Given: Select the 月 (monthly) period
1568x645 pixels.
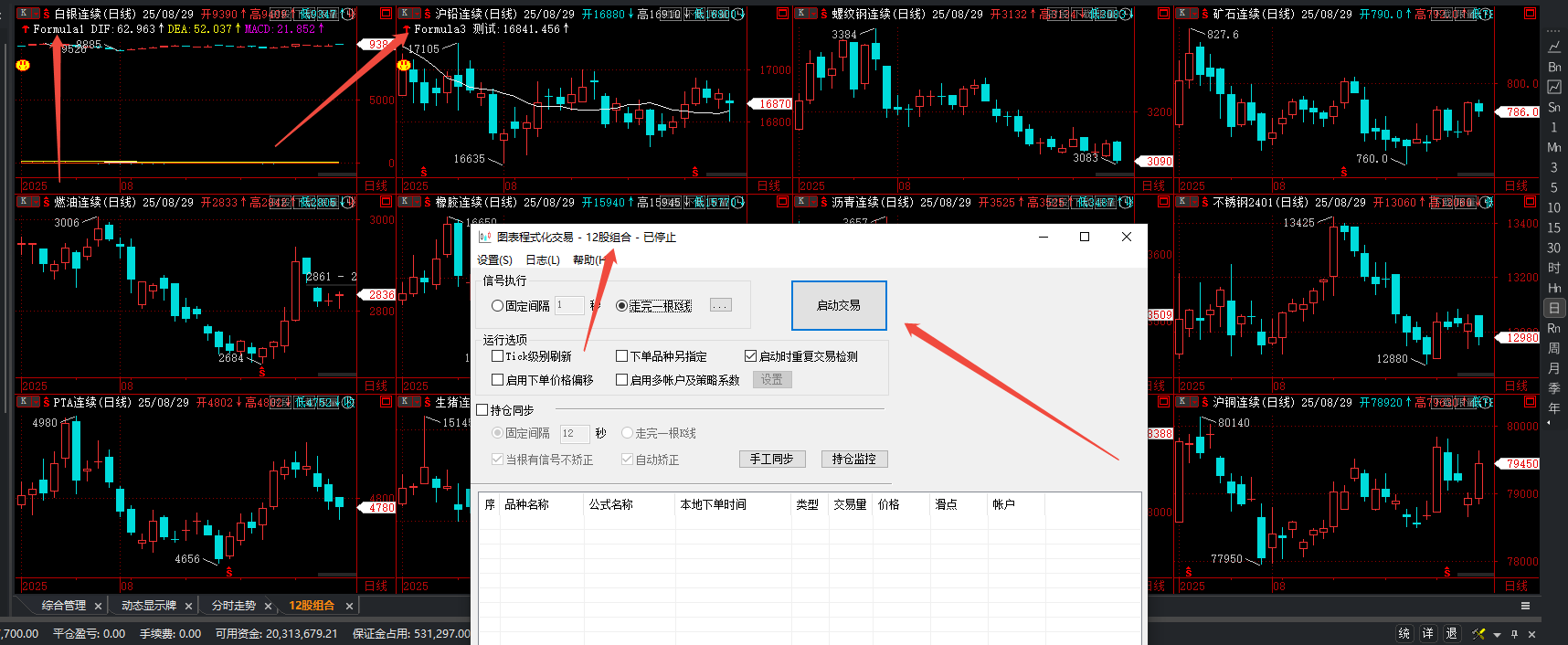Looking at the screenshot, I should click(x=1554, y=369).
